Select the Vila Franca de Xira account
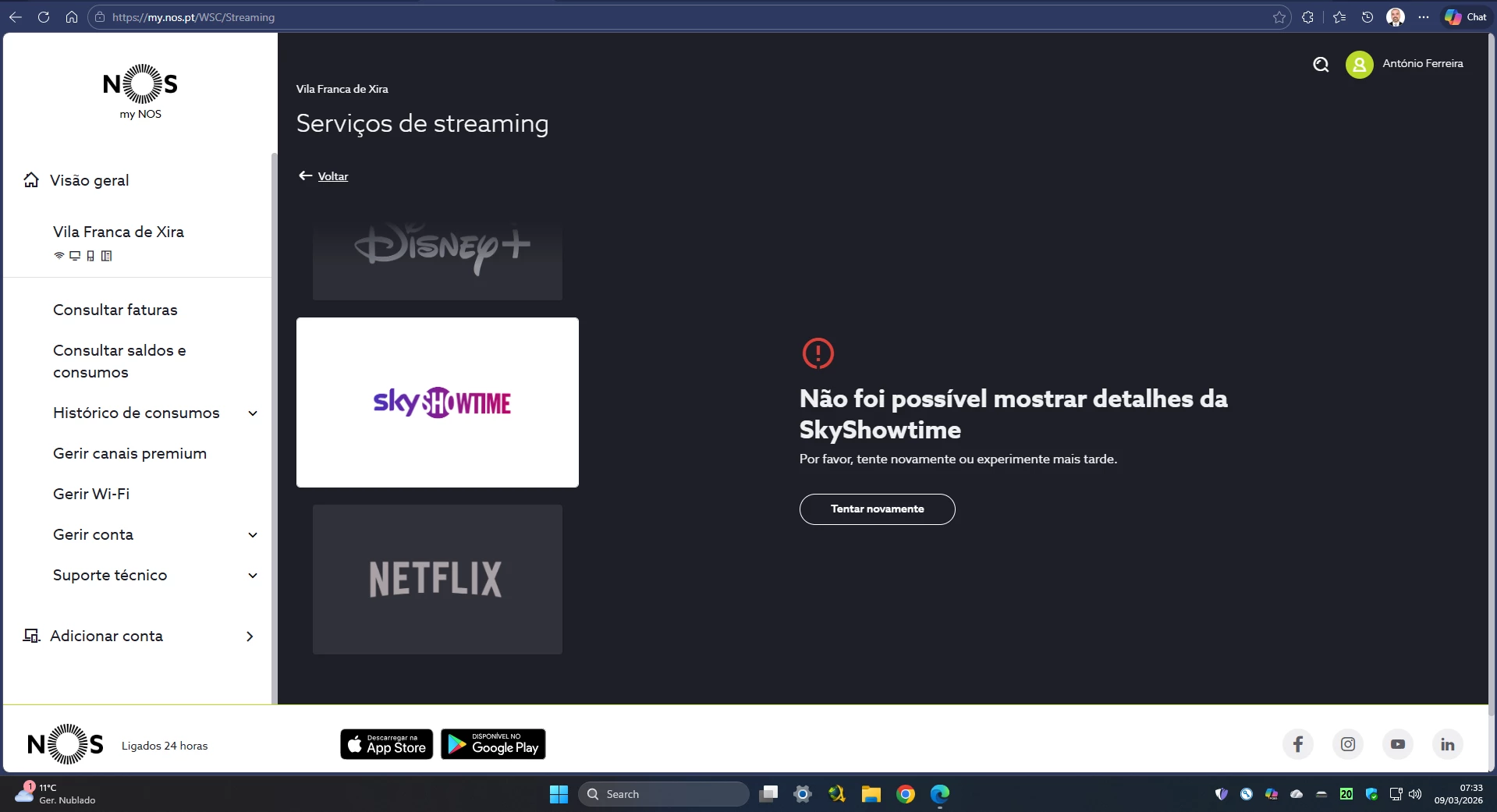This screenshot has height=812, width=1497. (x=119, y=232)
